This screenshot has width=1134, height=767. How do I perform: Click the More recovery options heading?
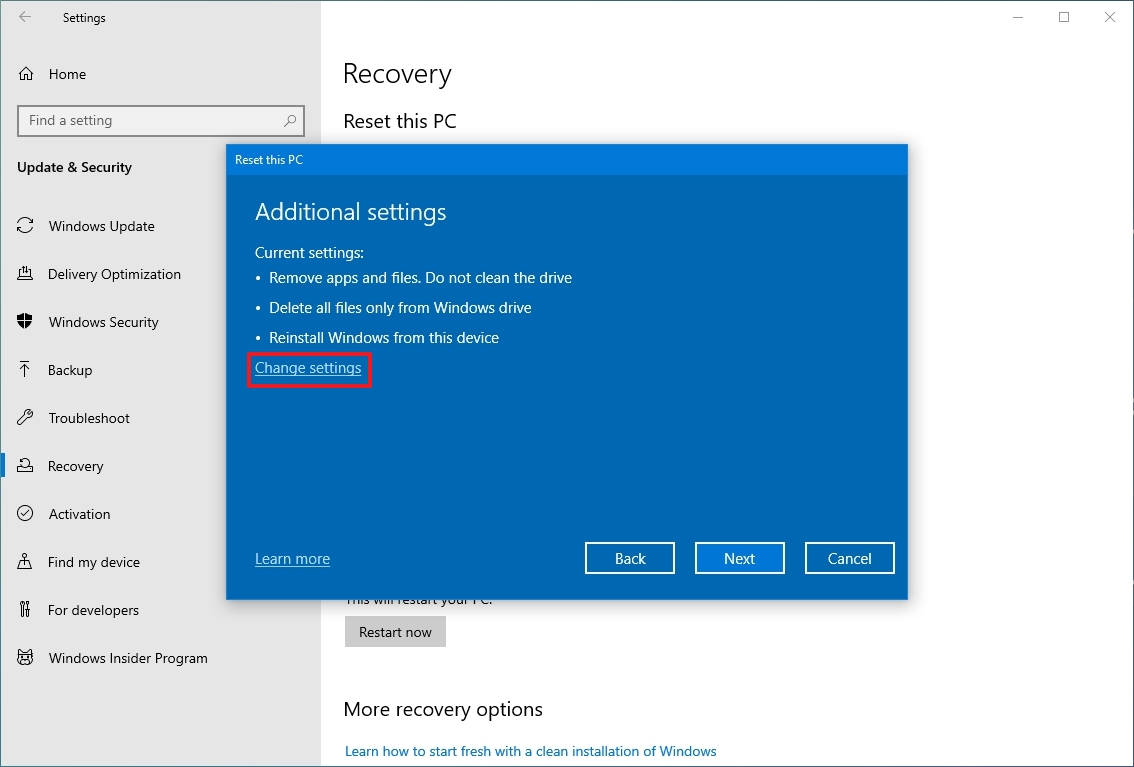pos(443,709)
